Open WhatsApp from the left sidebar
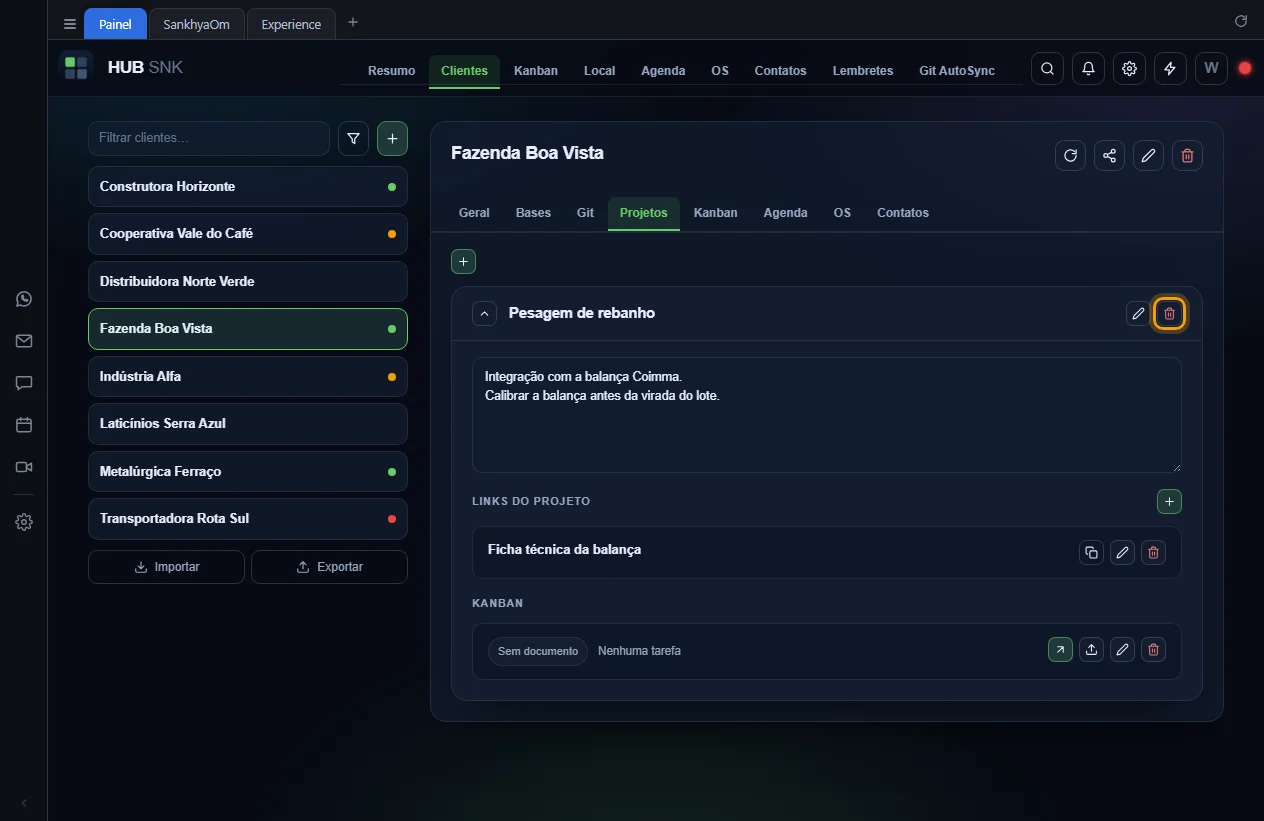 [24, 299]
